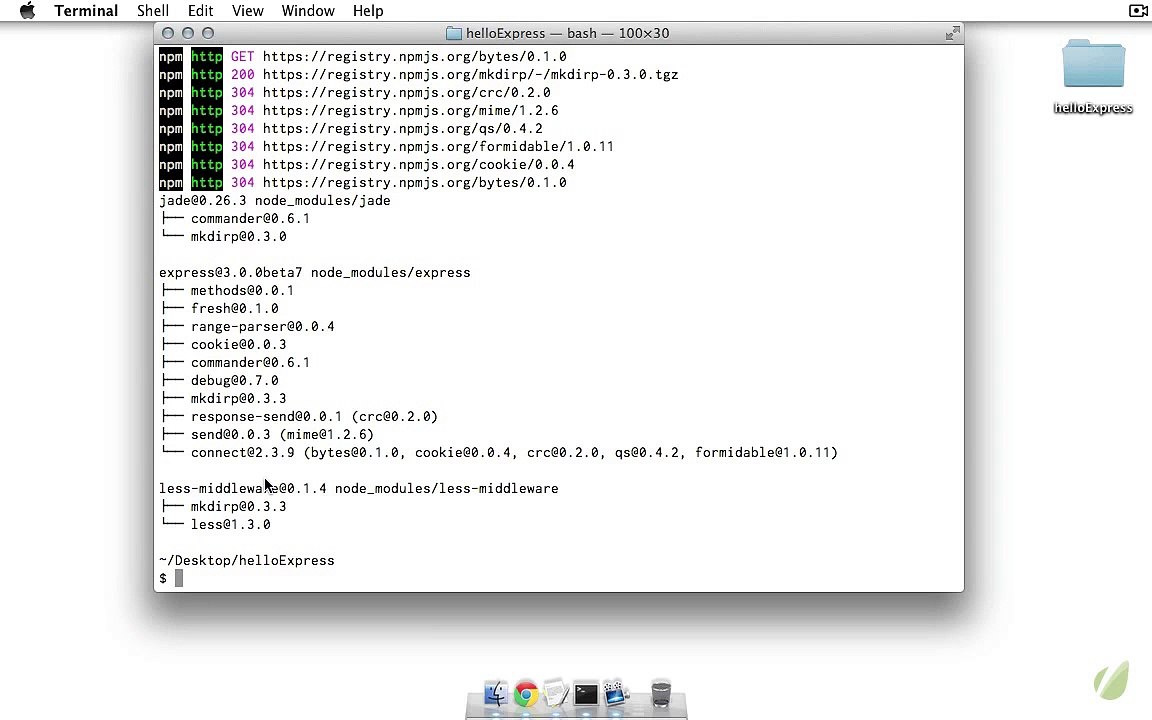Click 'mkdirp@0.3.3' under the express tree

coord(239,399)
